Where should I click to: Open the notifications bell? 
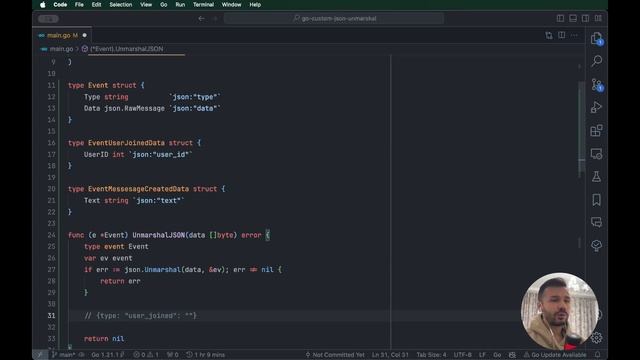(x=598, y=355)
